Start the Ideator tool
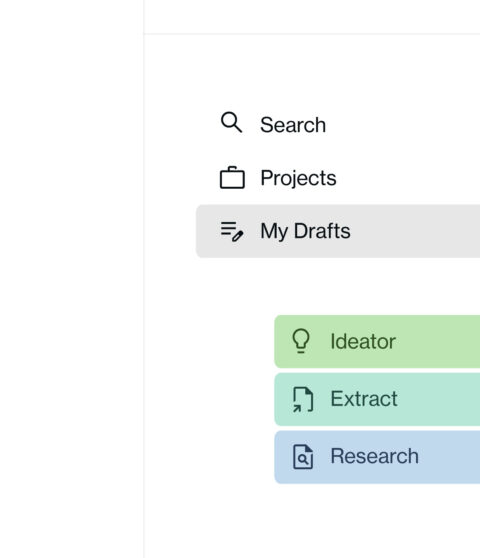 pos(377,341)
